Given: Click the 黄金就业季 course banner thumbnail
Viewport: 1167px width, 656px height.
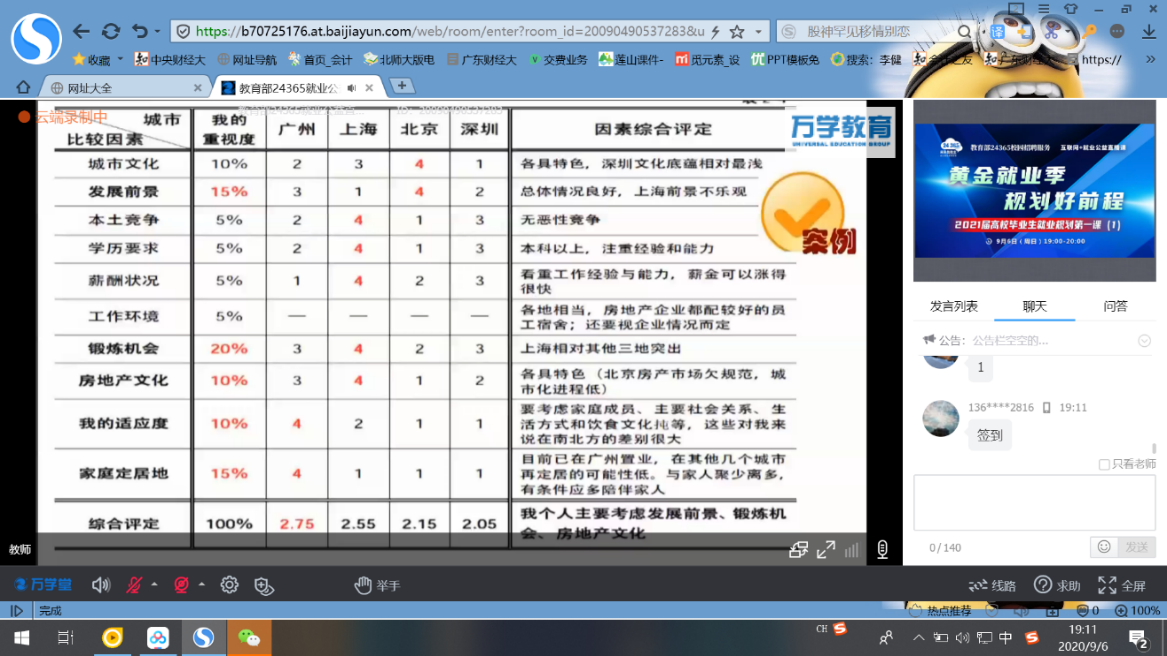Looking at the screenshot, I should point(1035,191).
